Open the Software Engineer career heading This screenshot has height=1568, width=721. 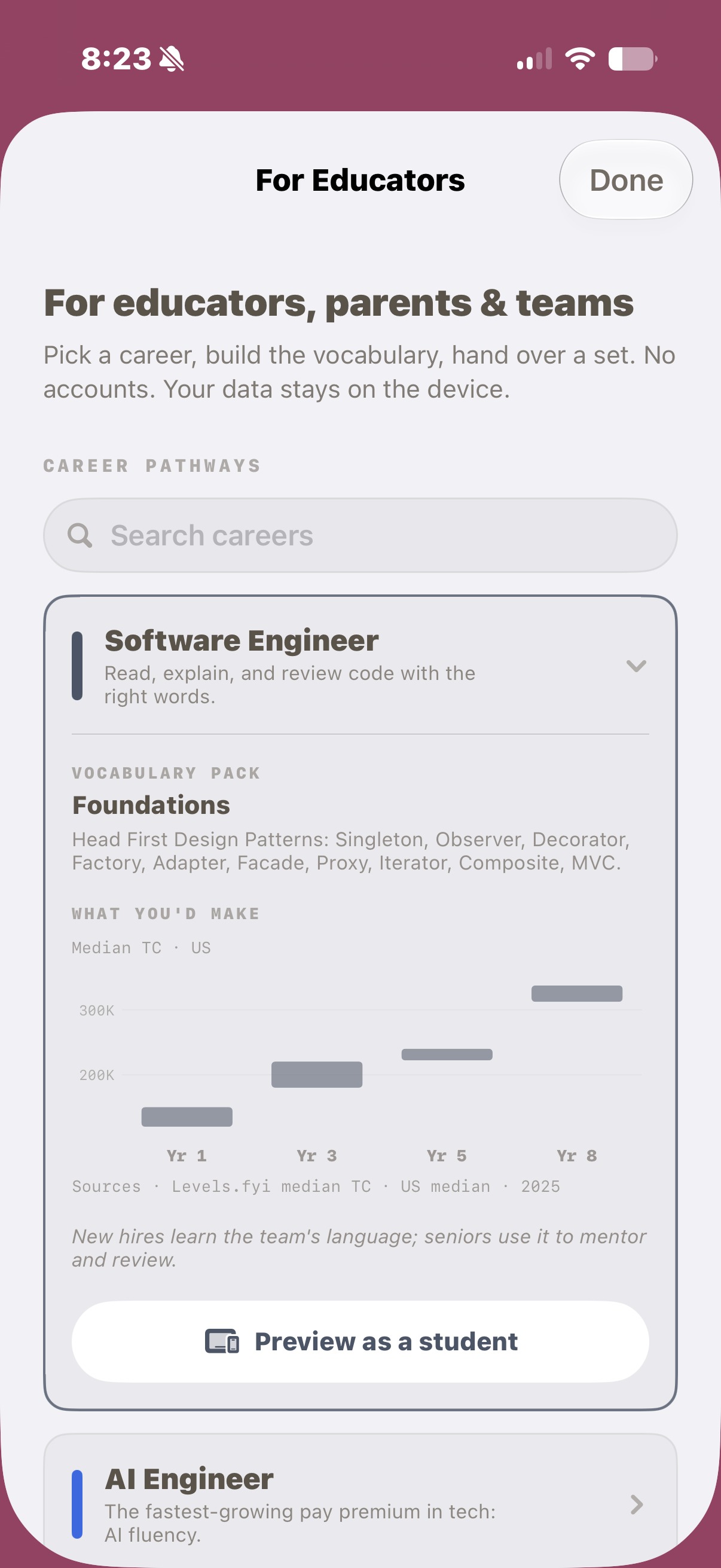[242, 640]
